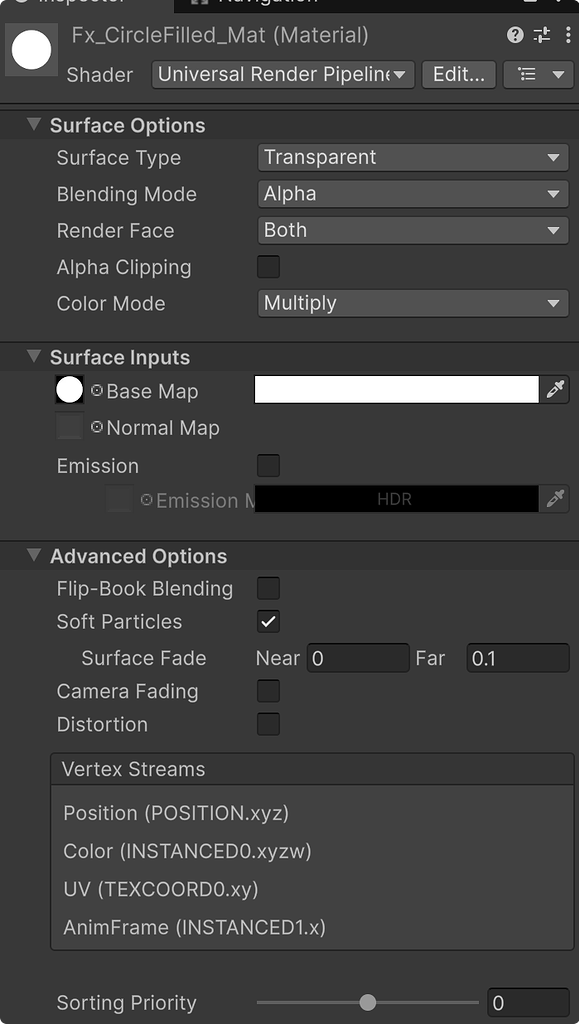Screen dimensions: 579x1024
Task: Open the Render Face dropdown
Action: coord(412,230)
